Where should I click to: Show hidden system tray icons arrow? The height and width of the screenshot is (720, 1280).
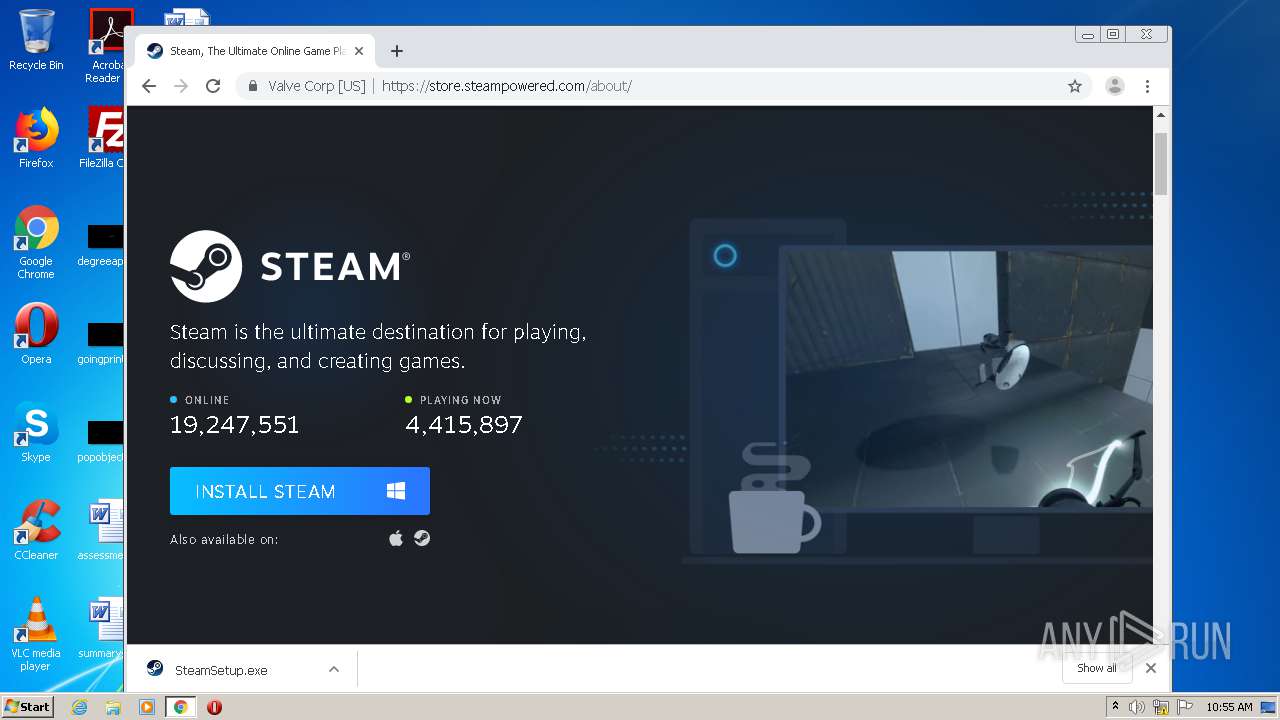click(1116, 707)
